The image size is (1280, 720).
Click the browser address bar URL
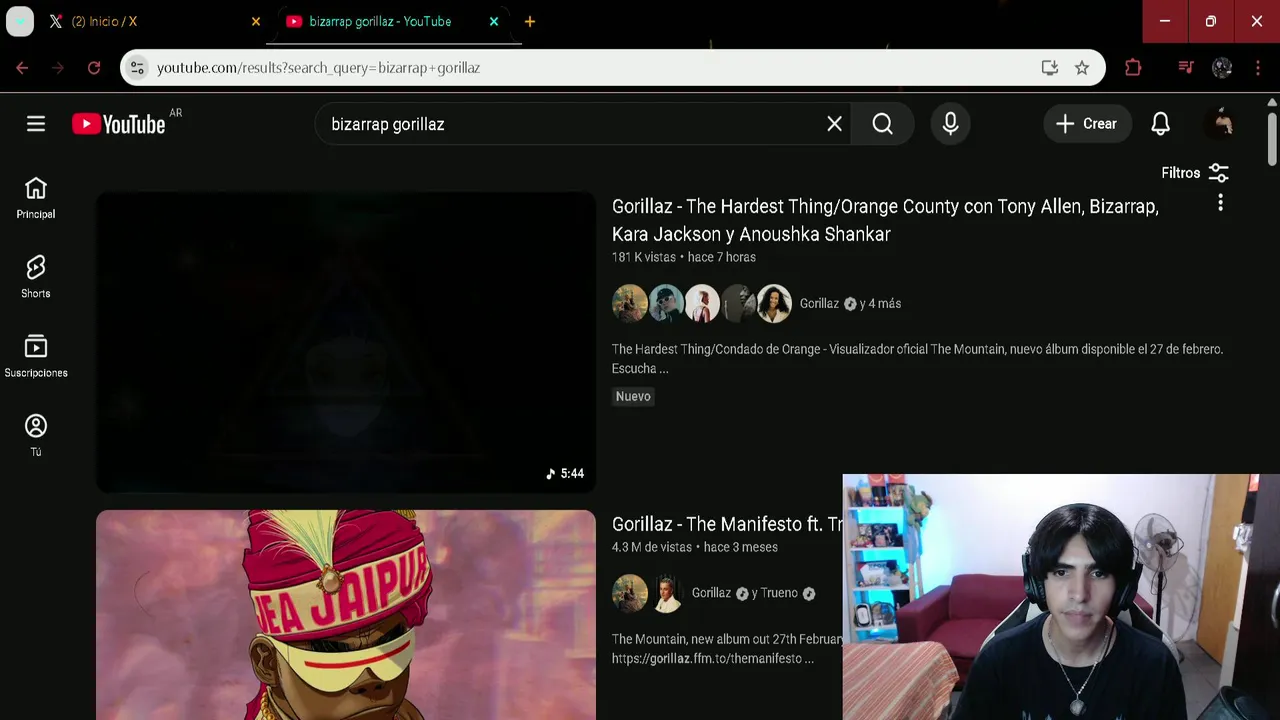pos(318,68)
